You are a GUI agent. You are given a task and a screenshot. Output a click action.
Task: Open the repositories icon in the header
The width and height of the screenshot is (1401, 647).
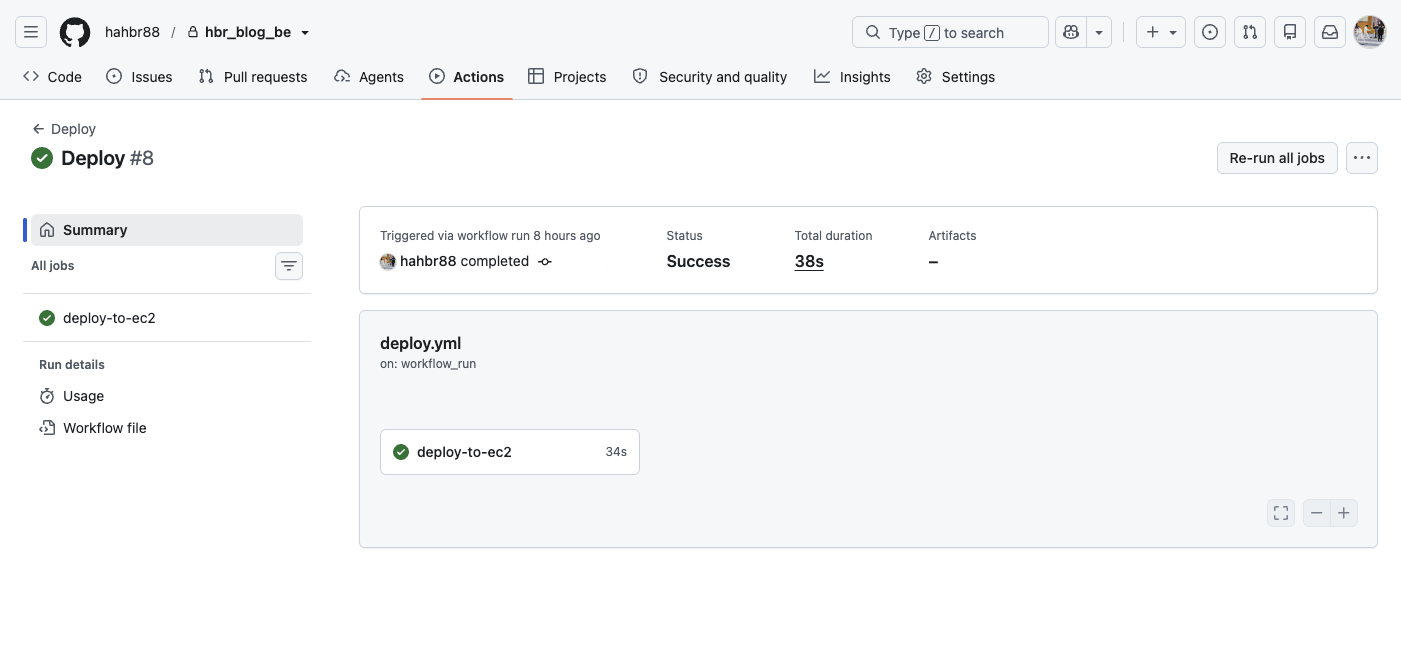(x=1290, y=32)
